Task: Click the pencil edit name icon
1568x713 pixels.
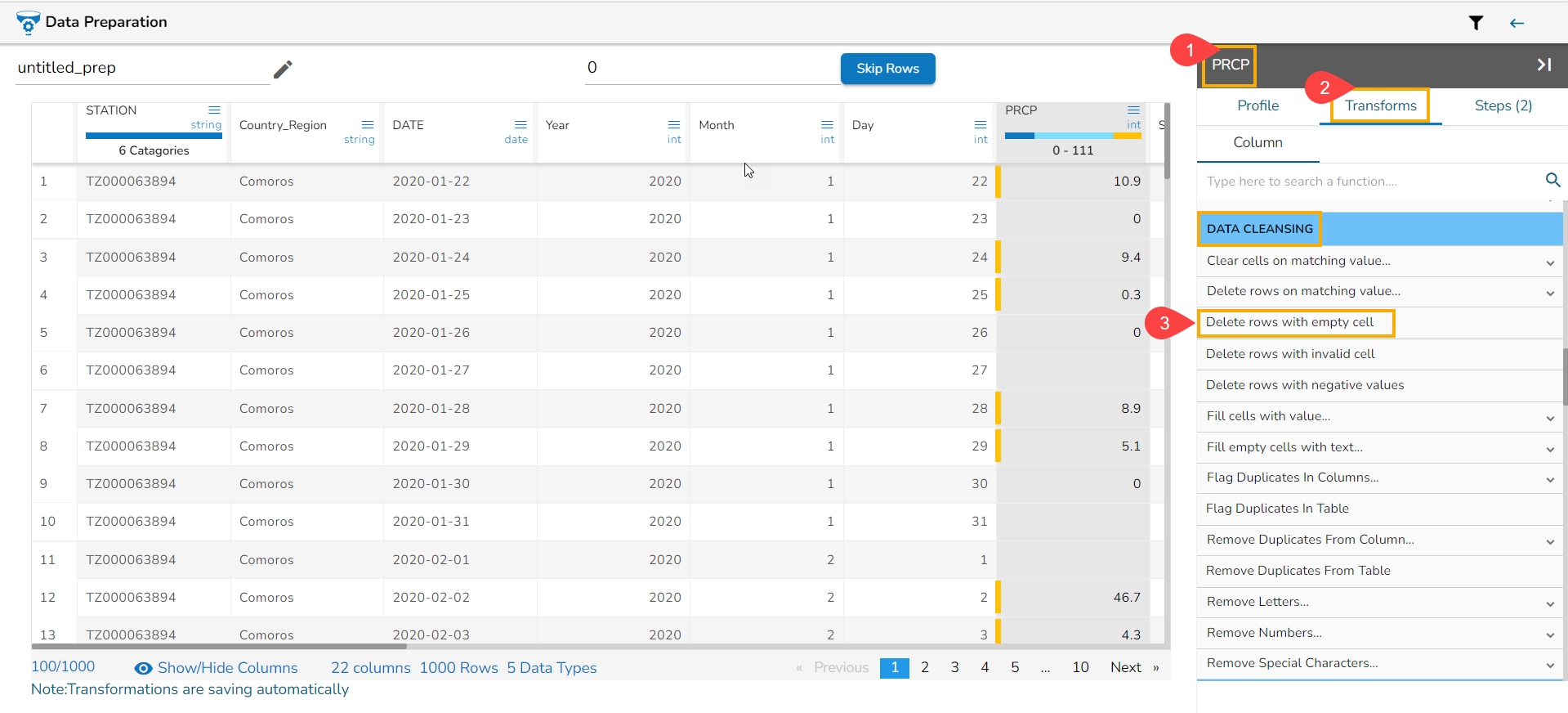Action: coord(283,70)
